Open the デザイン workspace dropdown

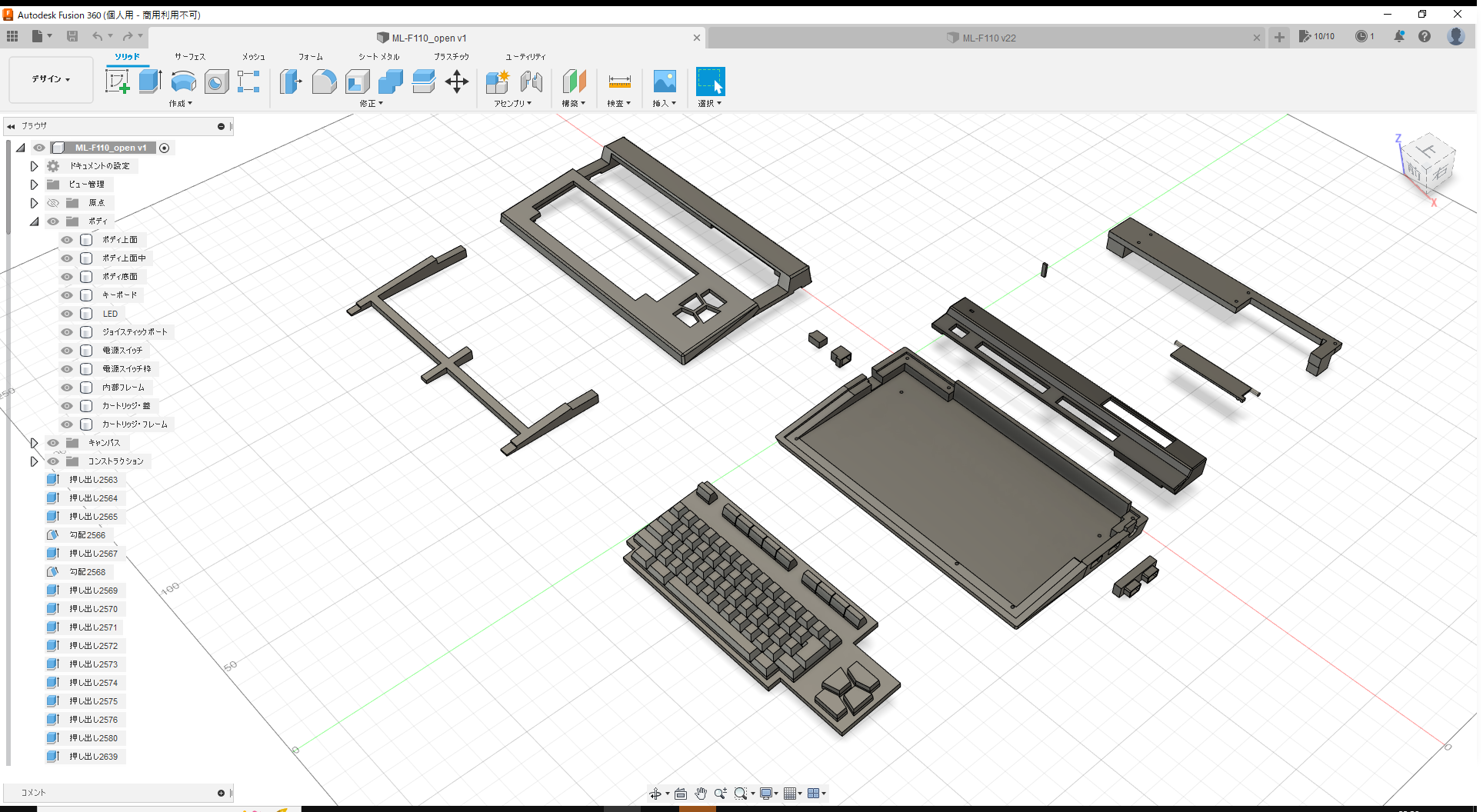50,79
